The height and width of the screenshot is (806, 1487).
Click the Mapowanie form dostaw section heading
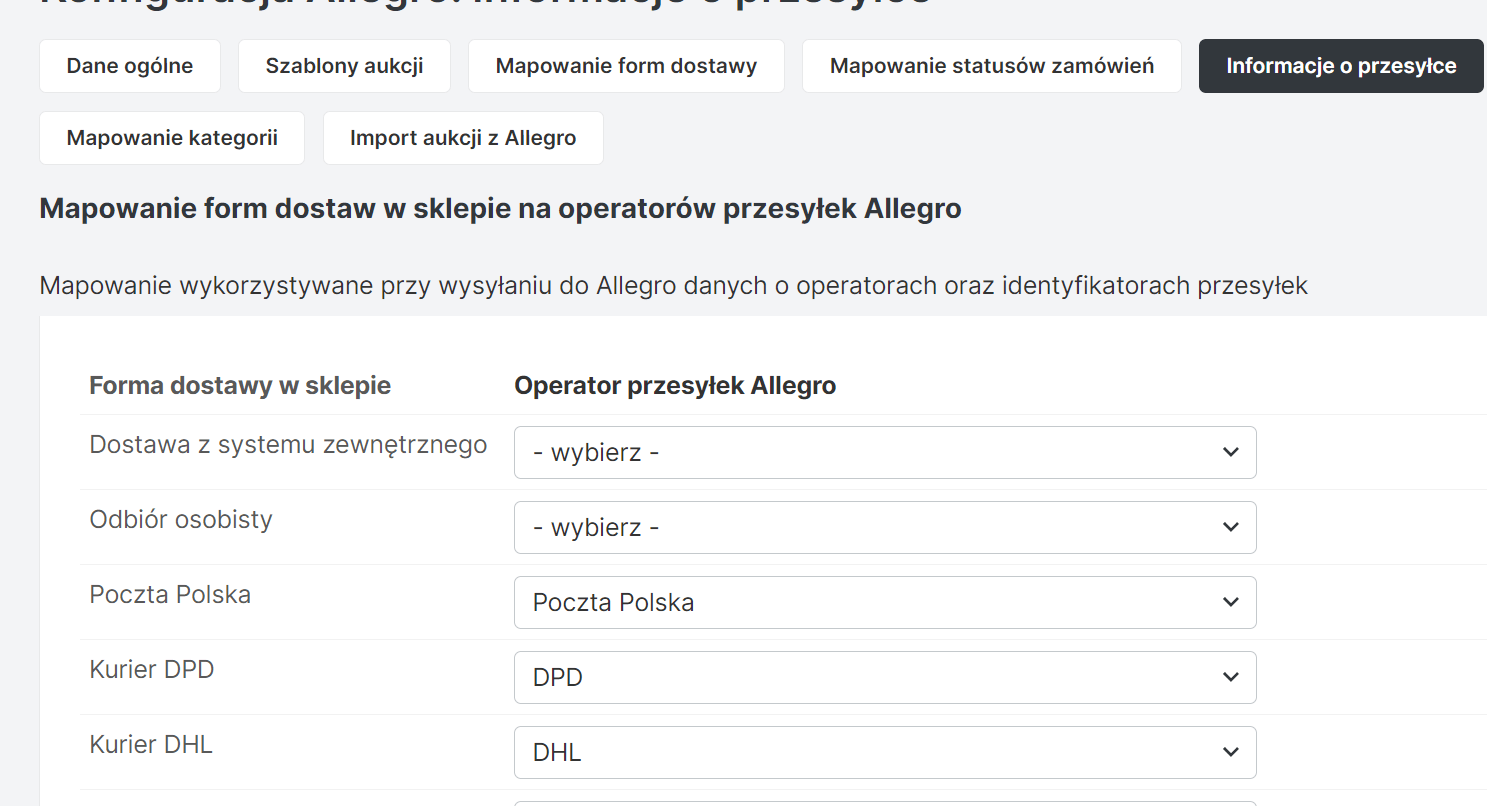(x=500, y=210)
